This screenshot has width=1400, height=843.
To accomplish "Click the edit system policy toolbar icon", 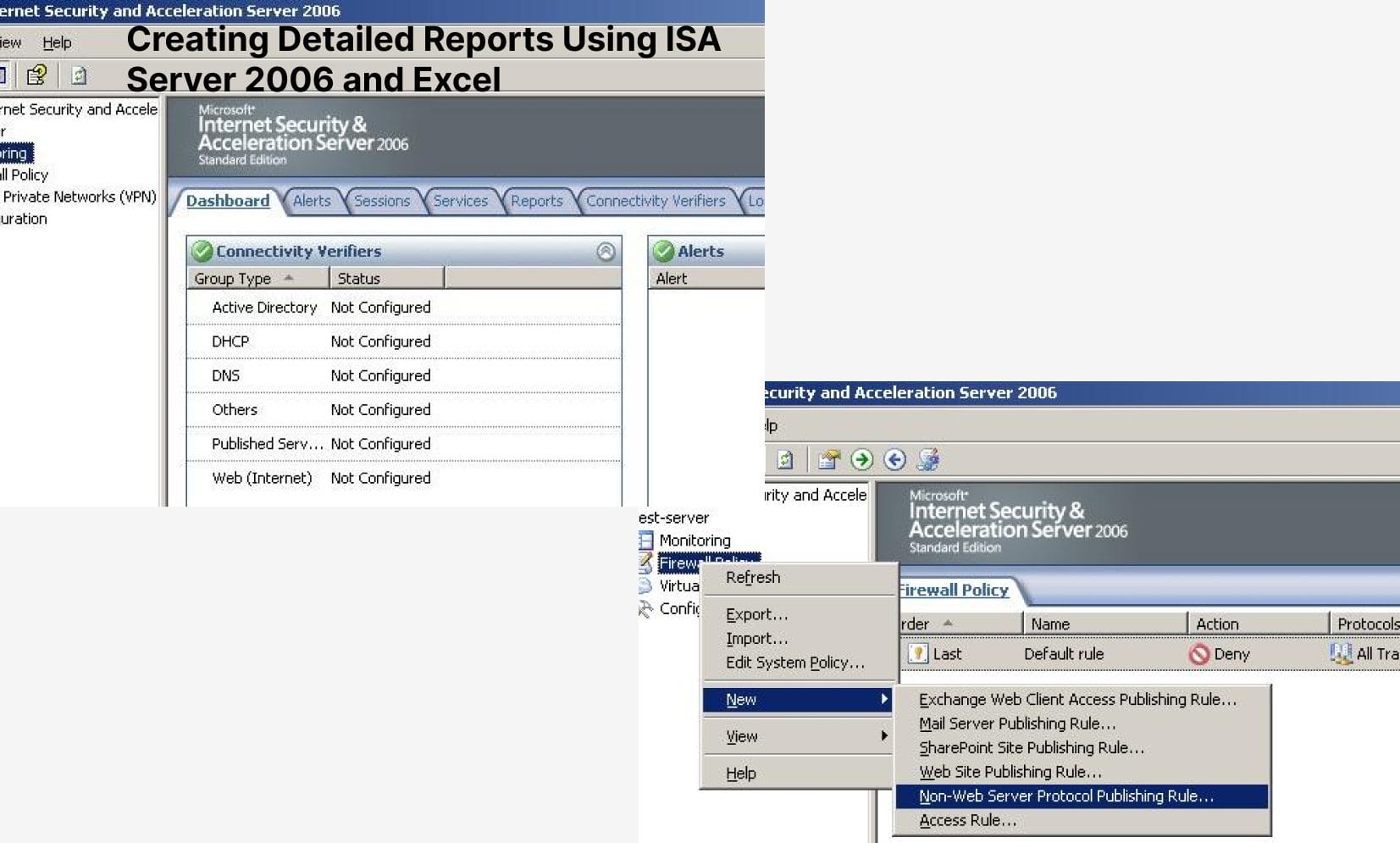I will pyautogui.click(x=828, y=459).
